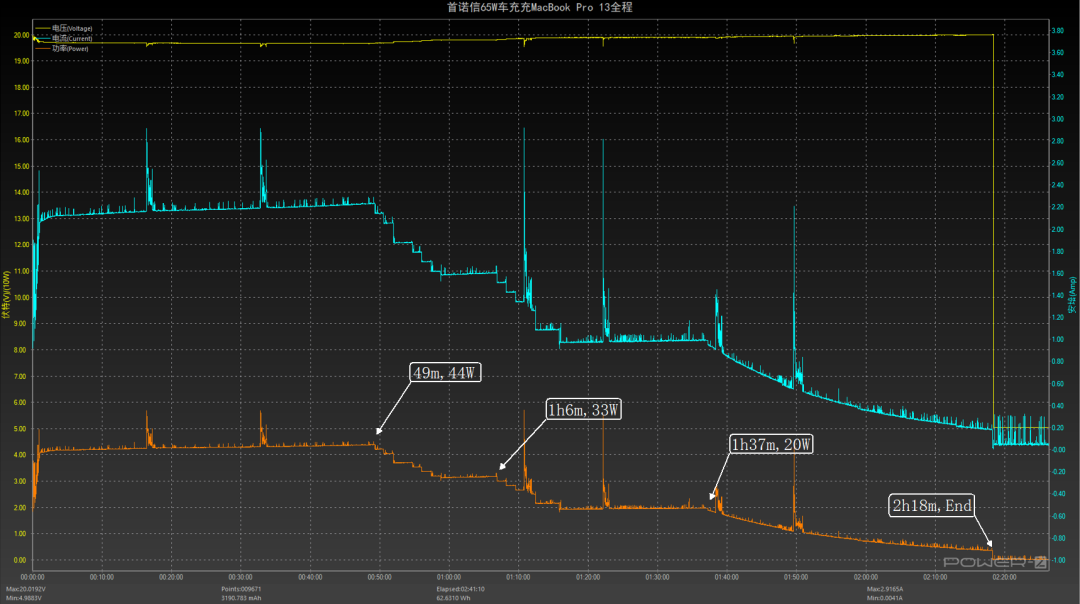Click the 13.00 left axis label
Viewport: 1080px width, 604px height.
pyautogui.click(x=21, y=219)
